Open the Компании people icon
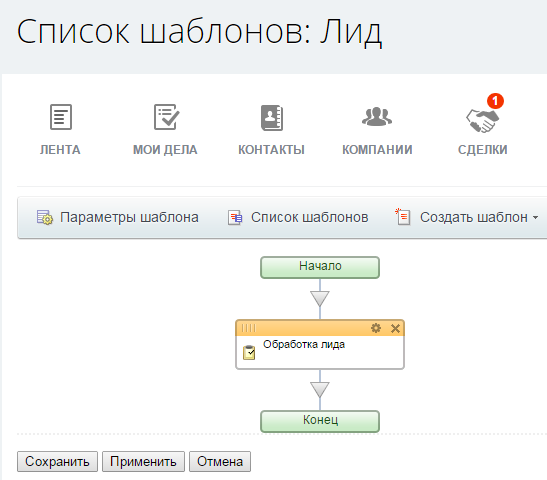 pos(377,117)
